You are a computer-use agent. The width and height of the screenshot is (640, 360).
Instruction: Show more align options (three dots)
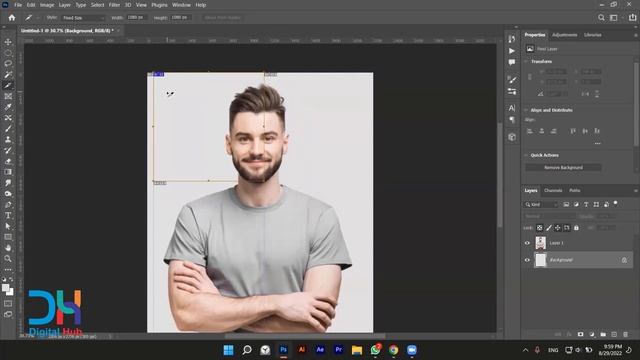click(x=598, y=143)
